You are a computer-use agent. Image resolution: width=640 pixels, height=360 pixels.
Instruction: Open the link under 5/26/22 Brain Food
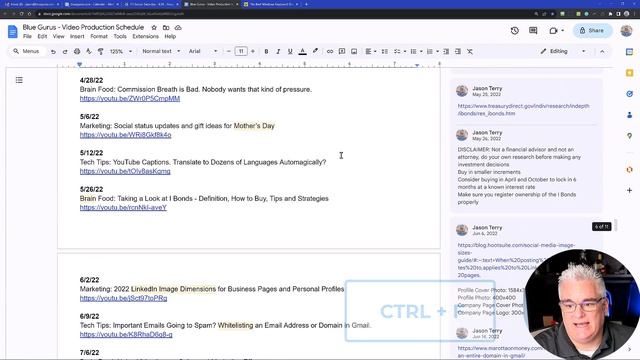pos(123,208)
